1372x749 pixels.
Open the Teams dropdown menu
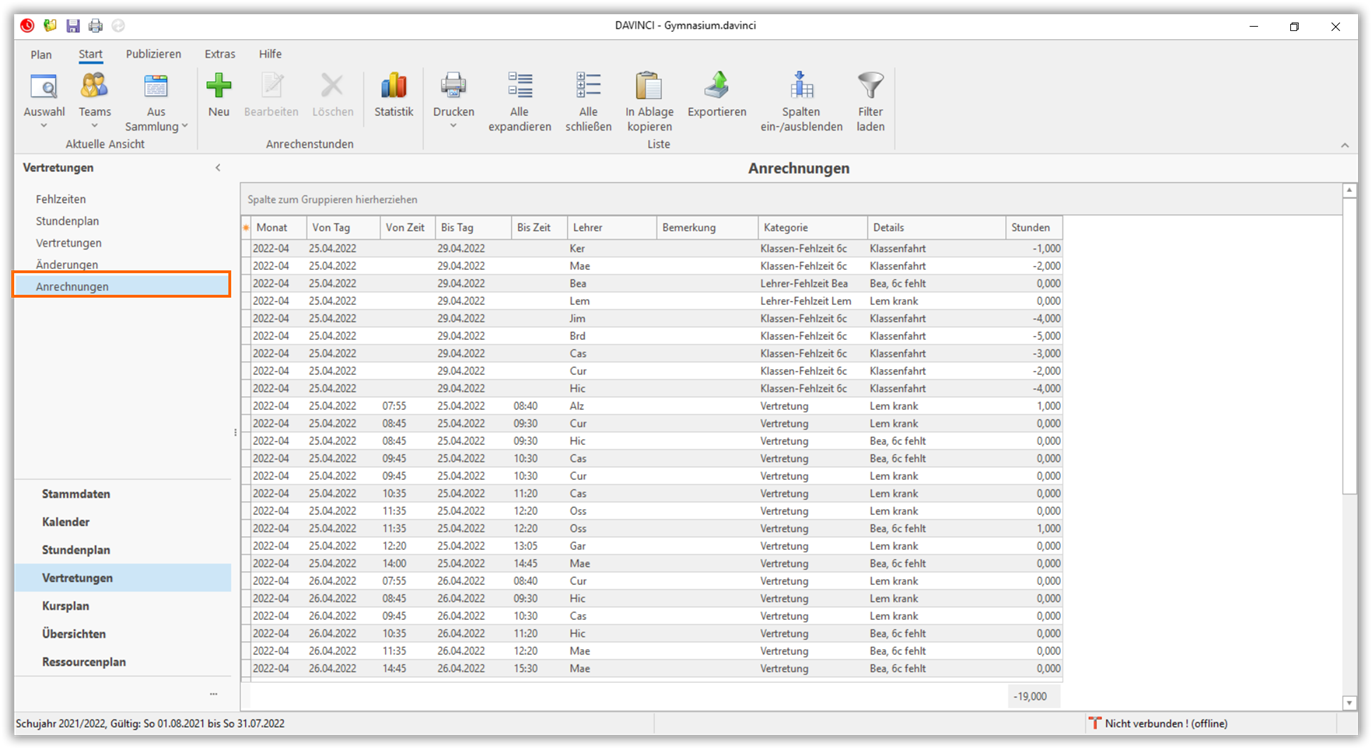[x=95, y=127]
